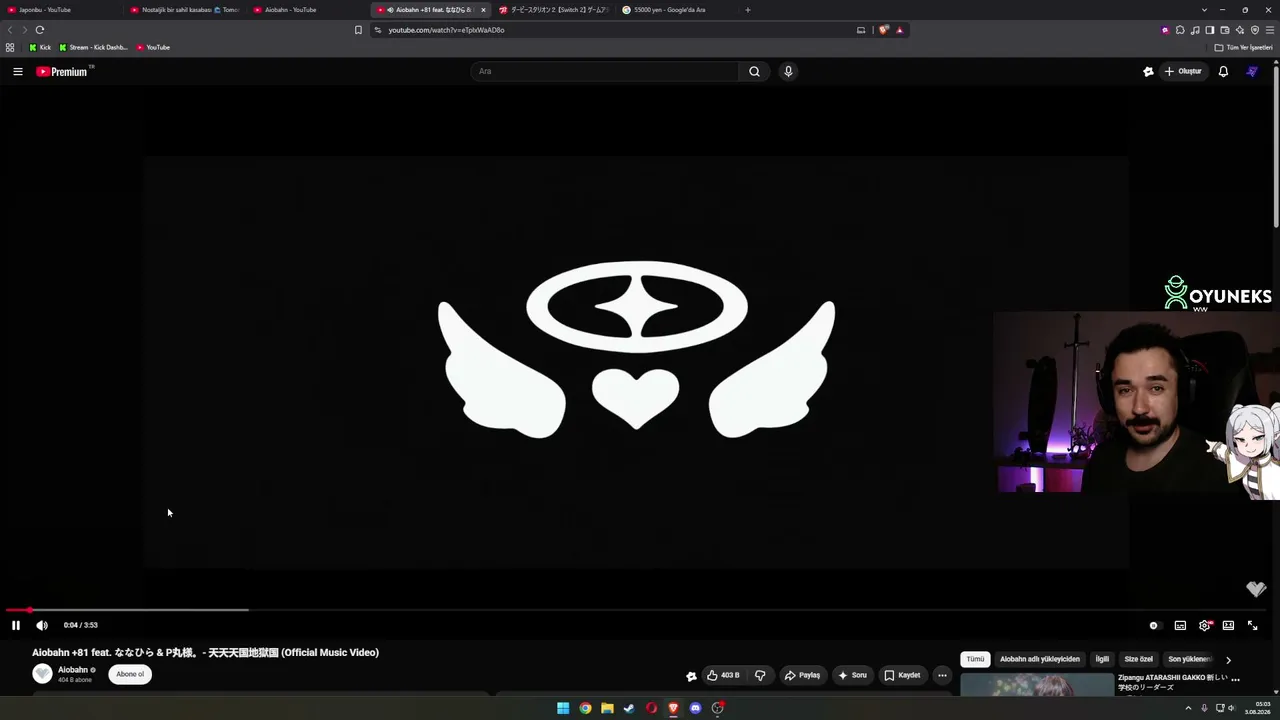Open Windows Start menu
1280x720 pixels.
pos(563,708)
